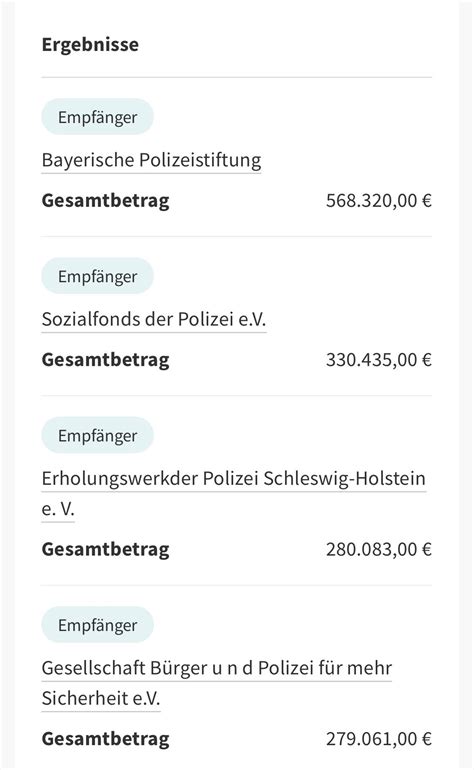Image resolution: width=474 pixels, height=770 pixels.
Task: Click Gesamtbetrag label beside 279.061,00 €
Action: click(x=106, y=740)
